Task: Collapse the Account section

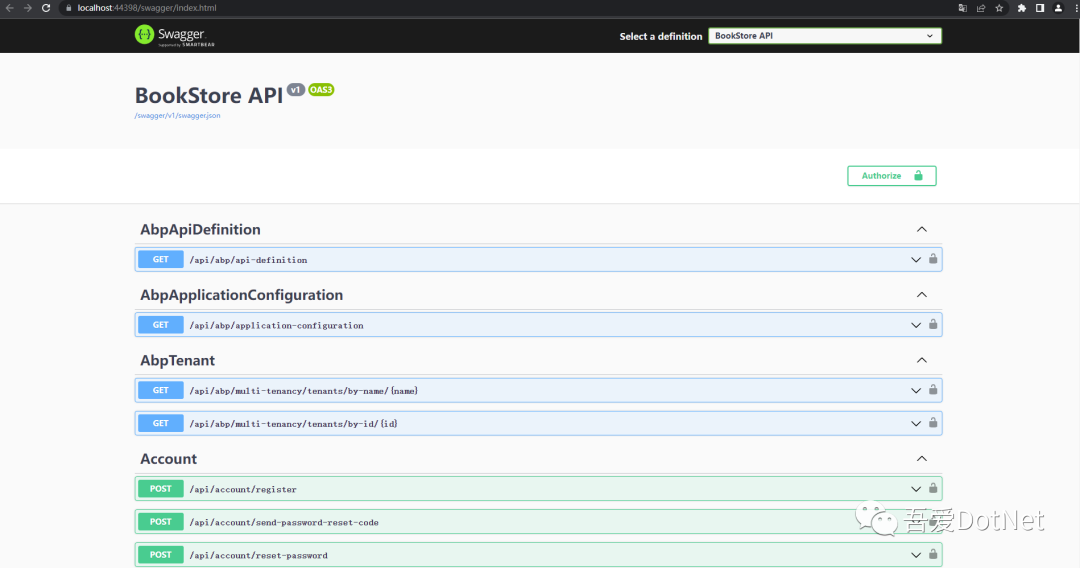Action: [922, 459]
